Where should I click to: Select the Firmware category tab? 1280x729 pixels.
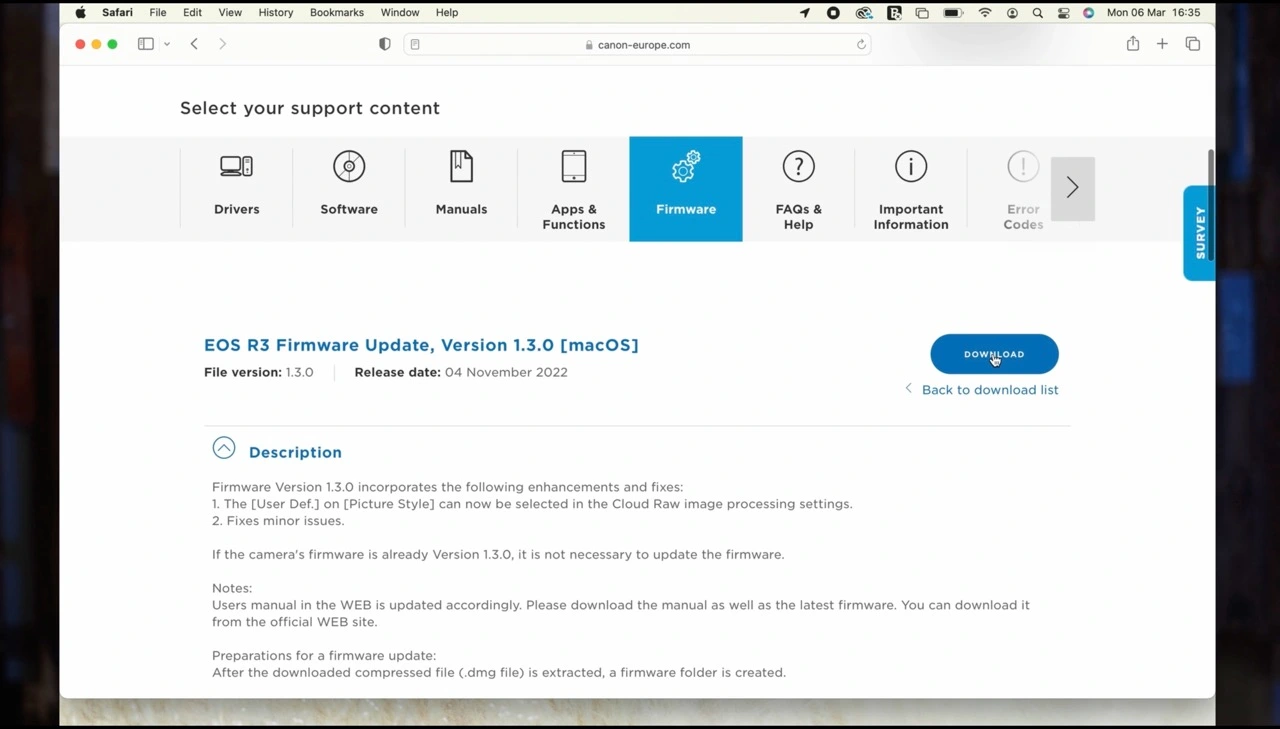coord(686,189)
